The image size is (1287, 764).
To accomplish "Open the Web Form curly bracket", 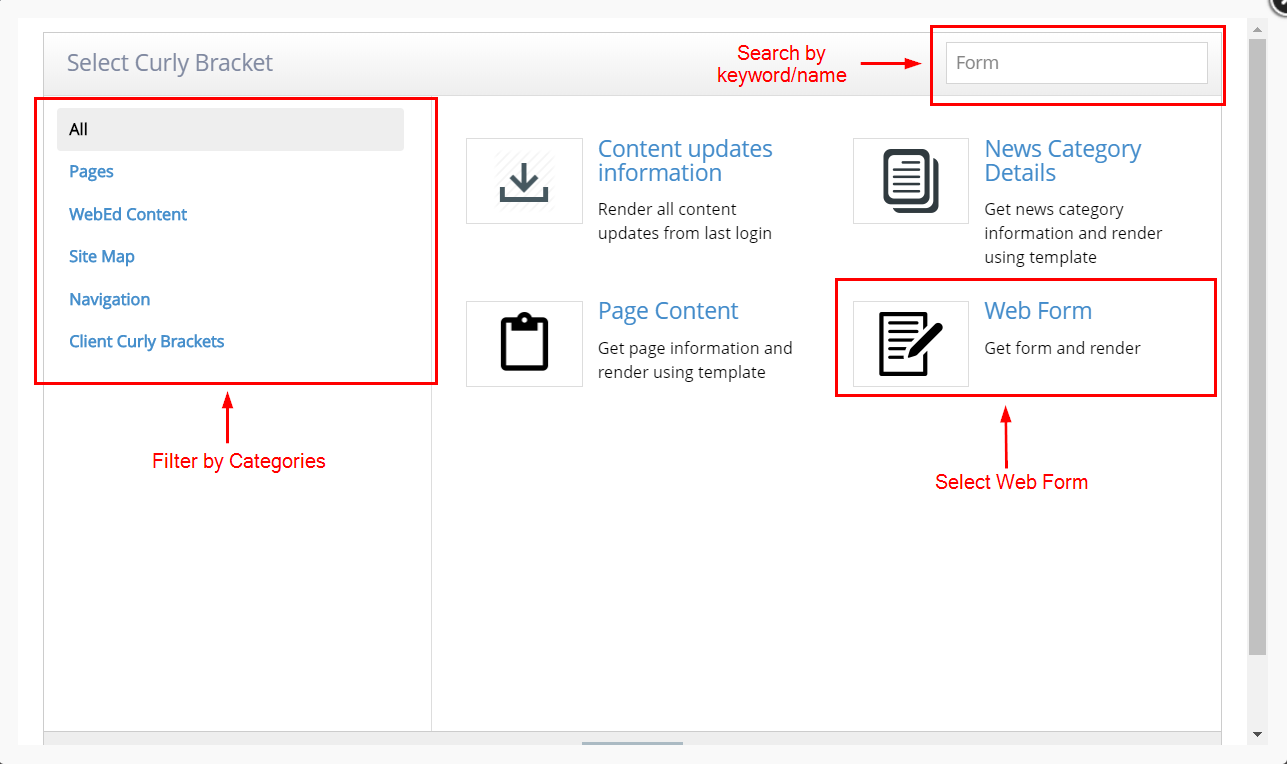I will (x=1038, y=310).
